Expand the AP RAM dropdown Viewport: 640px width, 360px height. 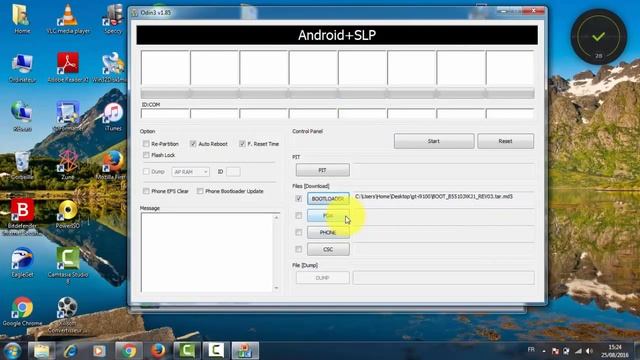pyautogui.click(x=191, y=172)
